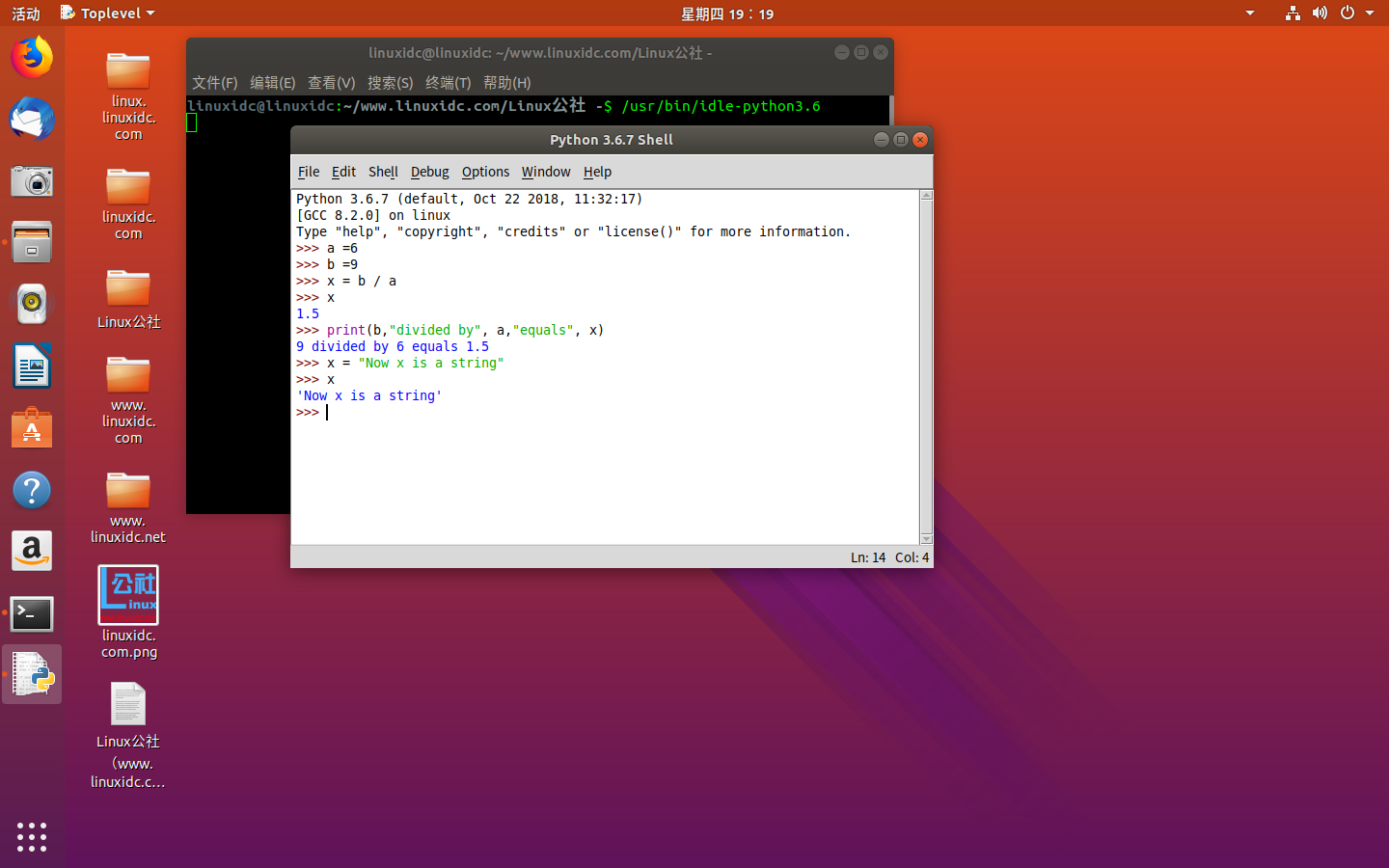Click the Python 3.6.7 Shell title bar
Viewport: 1389px width, 868px height.
click(x=612, y=140)
